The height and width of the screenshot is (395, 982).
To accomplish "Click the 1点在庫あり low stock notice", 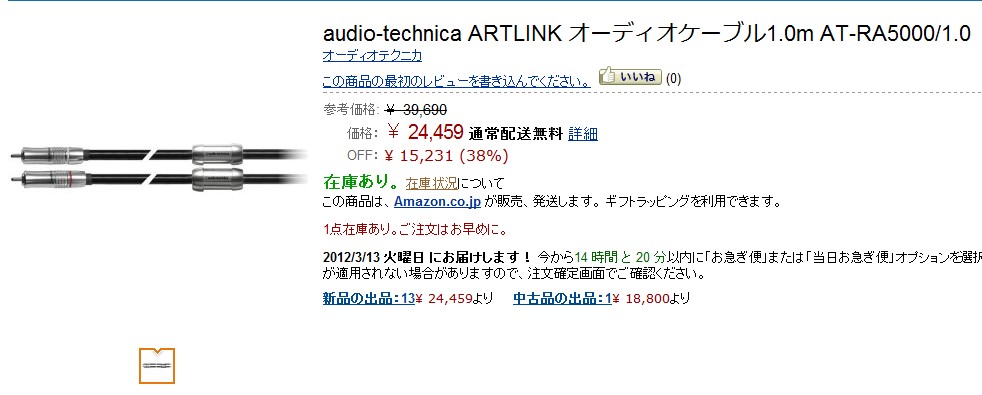I will (415, 229).
